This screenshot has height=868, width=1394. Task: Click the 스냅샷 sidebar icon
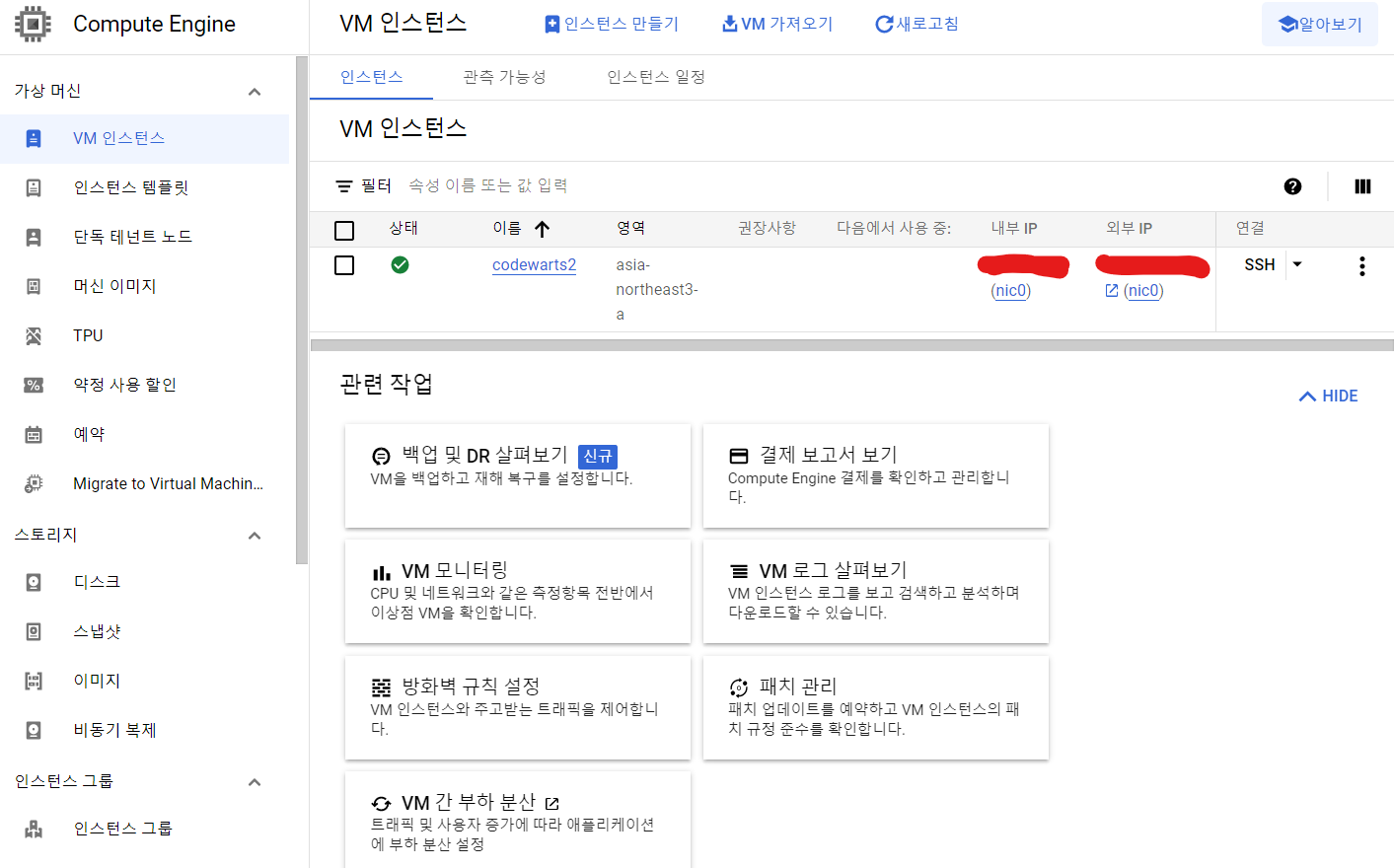tap(34, 631)
